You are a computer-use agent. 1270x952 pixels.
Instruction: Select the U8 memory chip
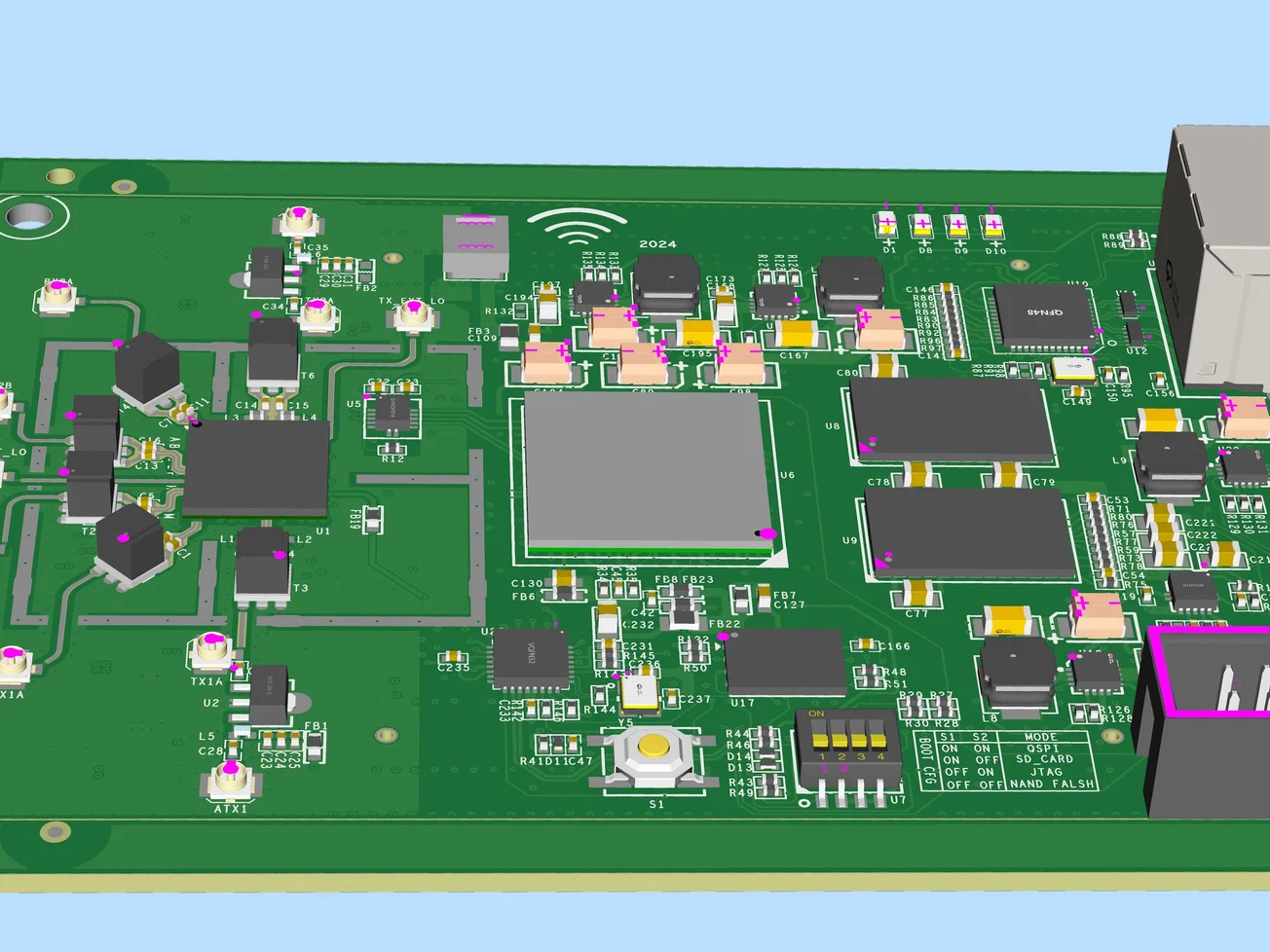coord(952,421)
